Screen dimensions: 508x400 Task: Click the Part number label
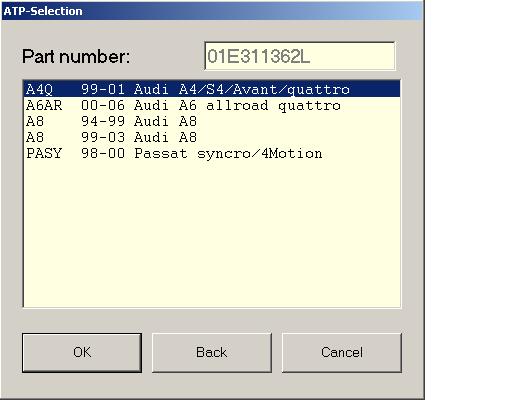click(76, 56)
